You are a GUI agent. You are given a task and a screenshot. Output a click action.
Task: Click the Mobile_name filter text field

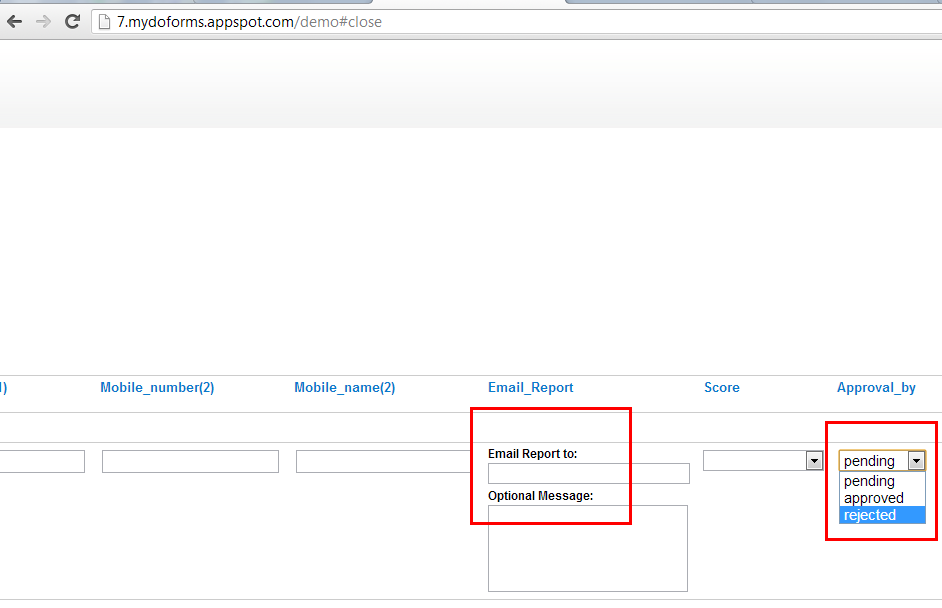[x=384, y=461]
